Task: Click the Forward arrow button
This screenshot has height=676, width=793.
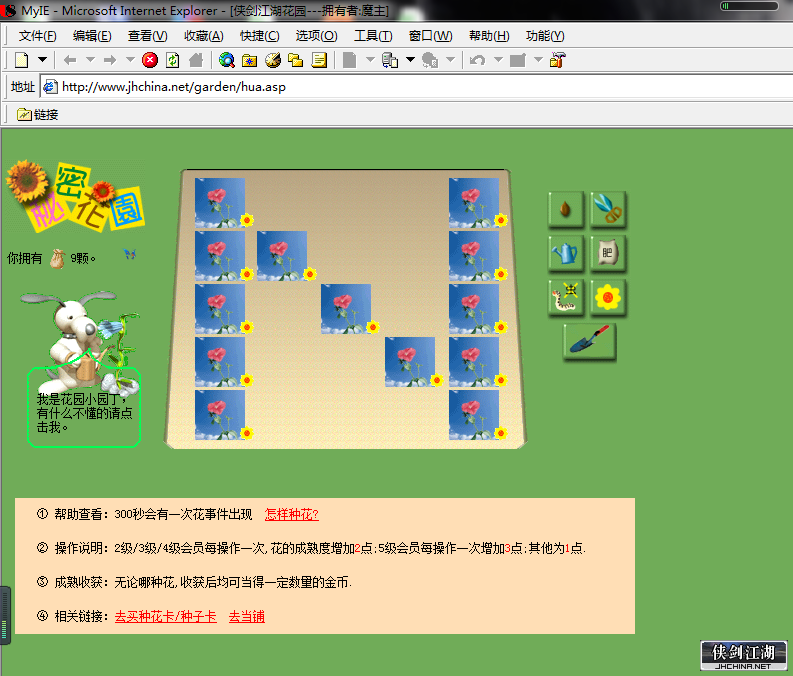Action: tap(110, 60)
